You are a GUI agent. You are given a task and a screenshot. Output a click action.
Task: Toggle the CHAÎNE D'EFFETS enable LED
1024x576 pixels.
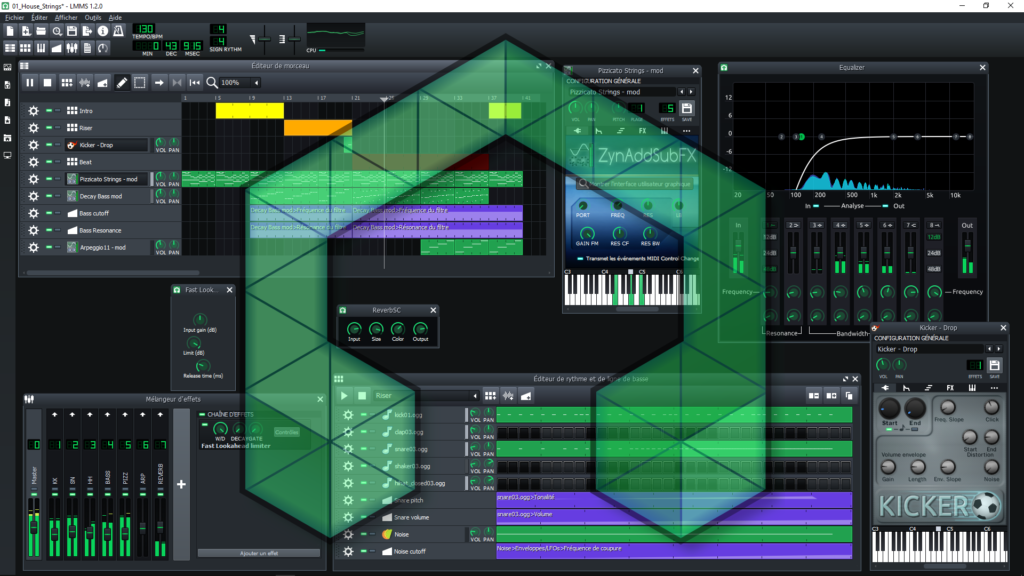(x=201, y=414)
